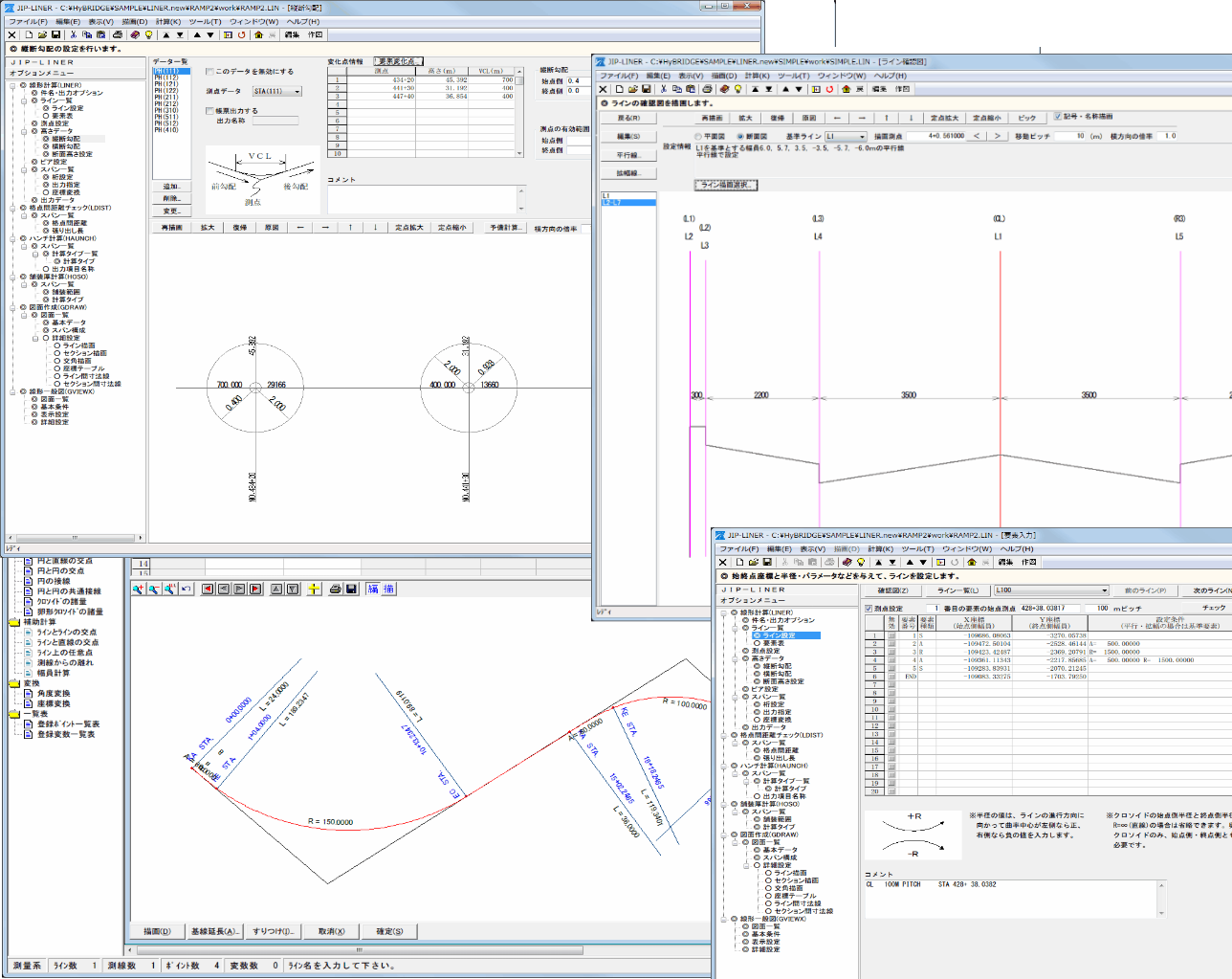Screen dimensions: 1232x979
Task: Enable the このデータを無効にする checkbox
Action: point(210,72)
